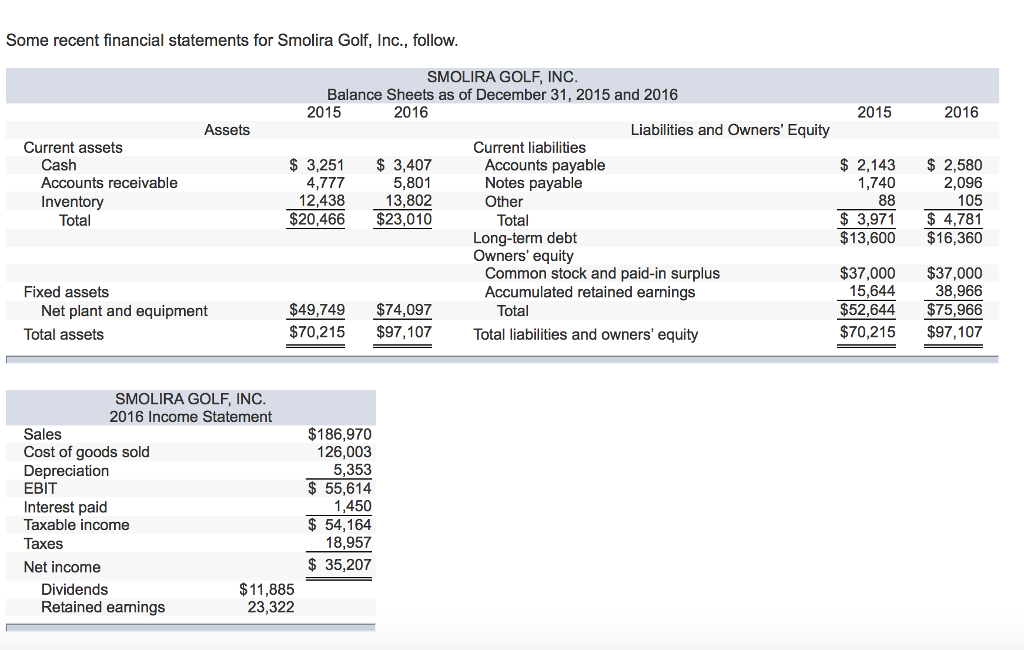Viewport: 1024px width, 650px height.
Task: Select net income value $35,207
Action: 340,565
